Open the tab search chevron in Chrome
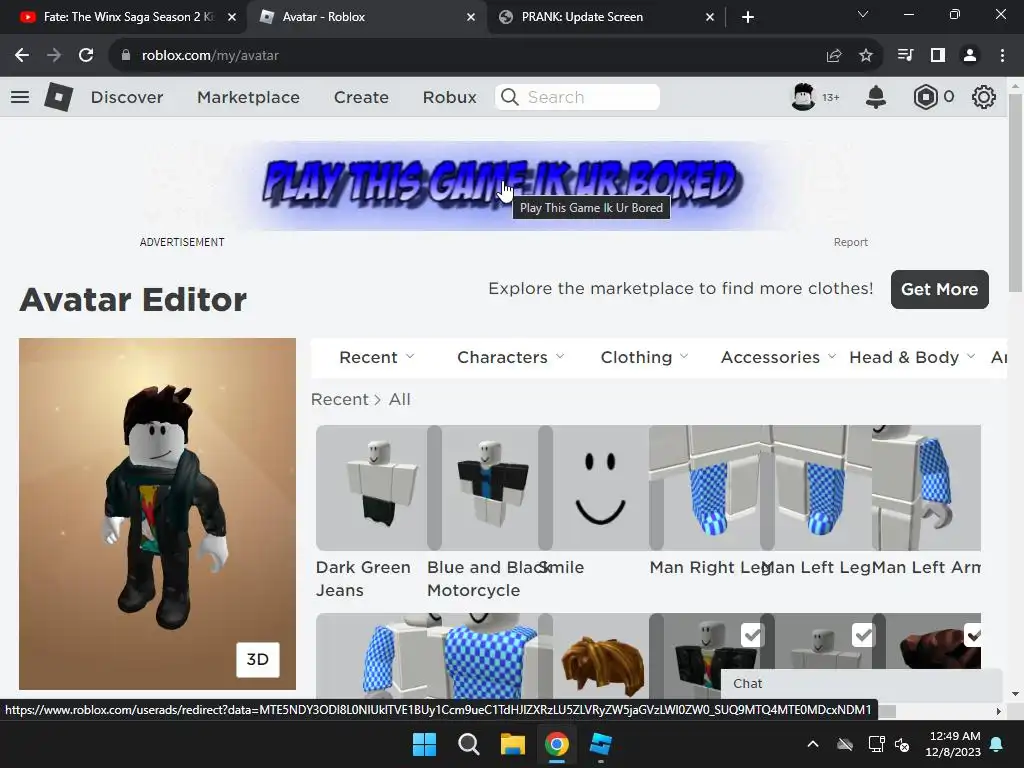The width and height of the screenshot is (1024, 768). click(863, 14)
